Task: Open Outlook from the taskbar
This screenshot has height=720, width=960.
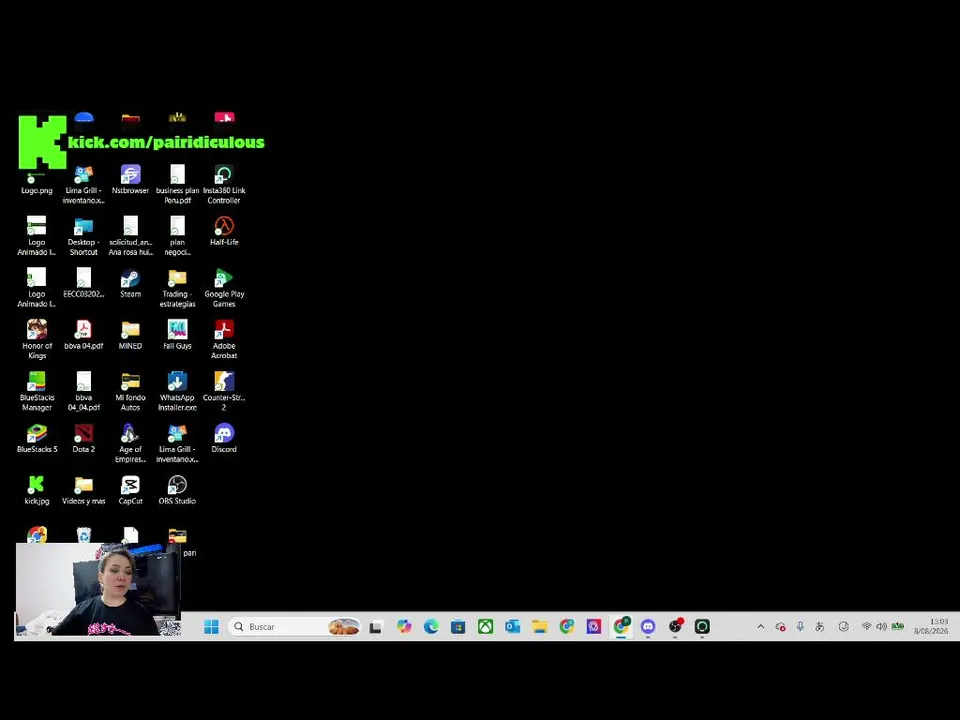Action: click(x=512, y=626)
